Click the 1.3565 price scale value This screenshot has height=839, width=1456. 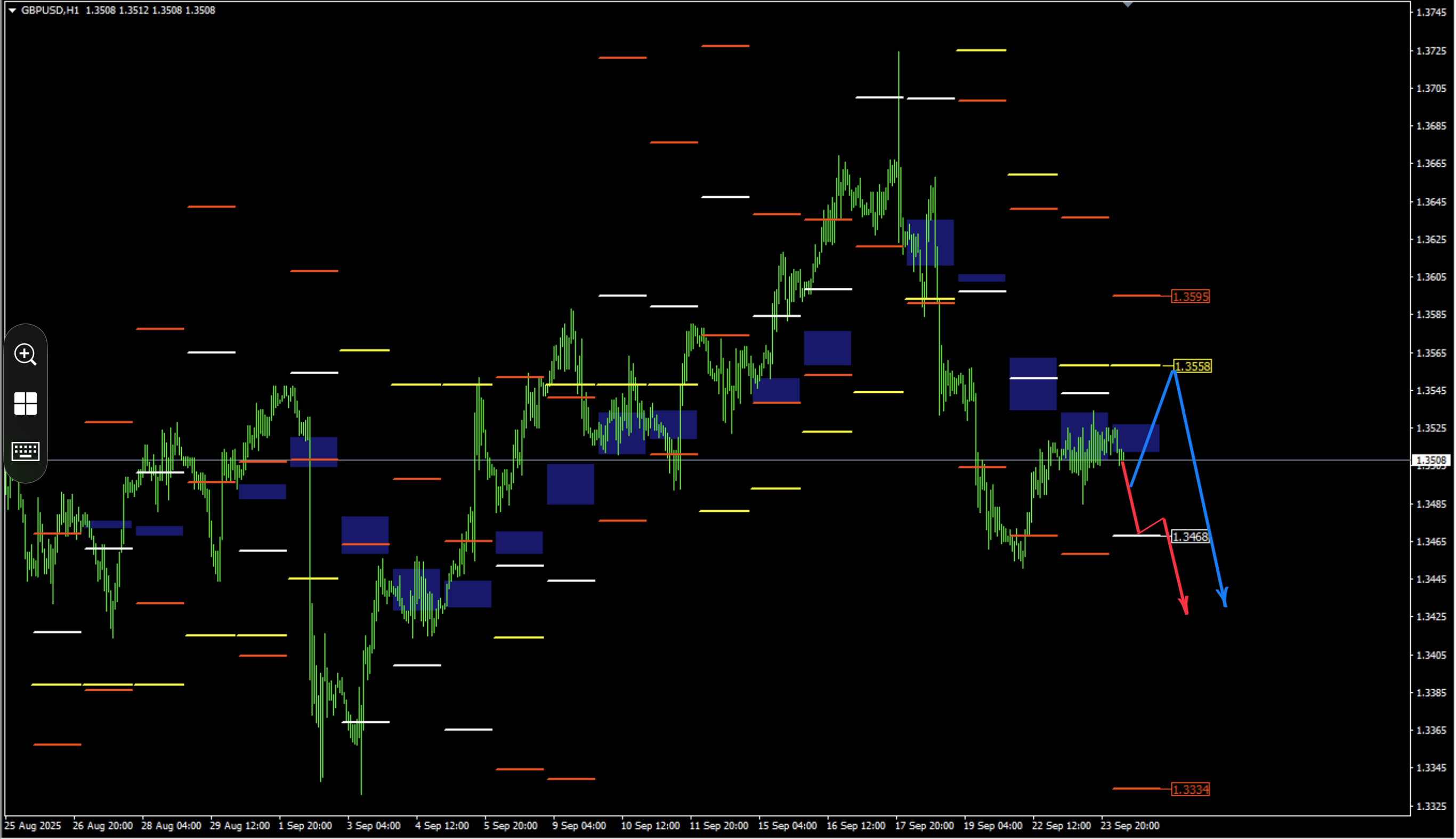click(x=1430, y=353)
